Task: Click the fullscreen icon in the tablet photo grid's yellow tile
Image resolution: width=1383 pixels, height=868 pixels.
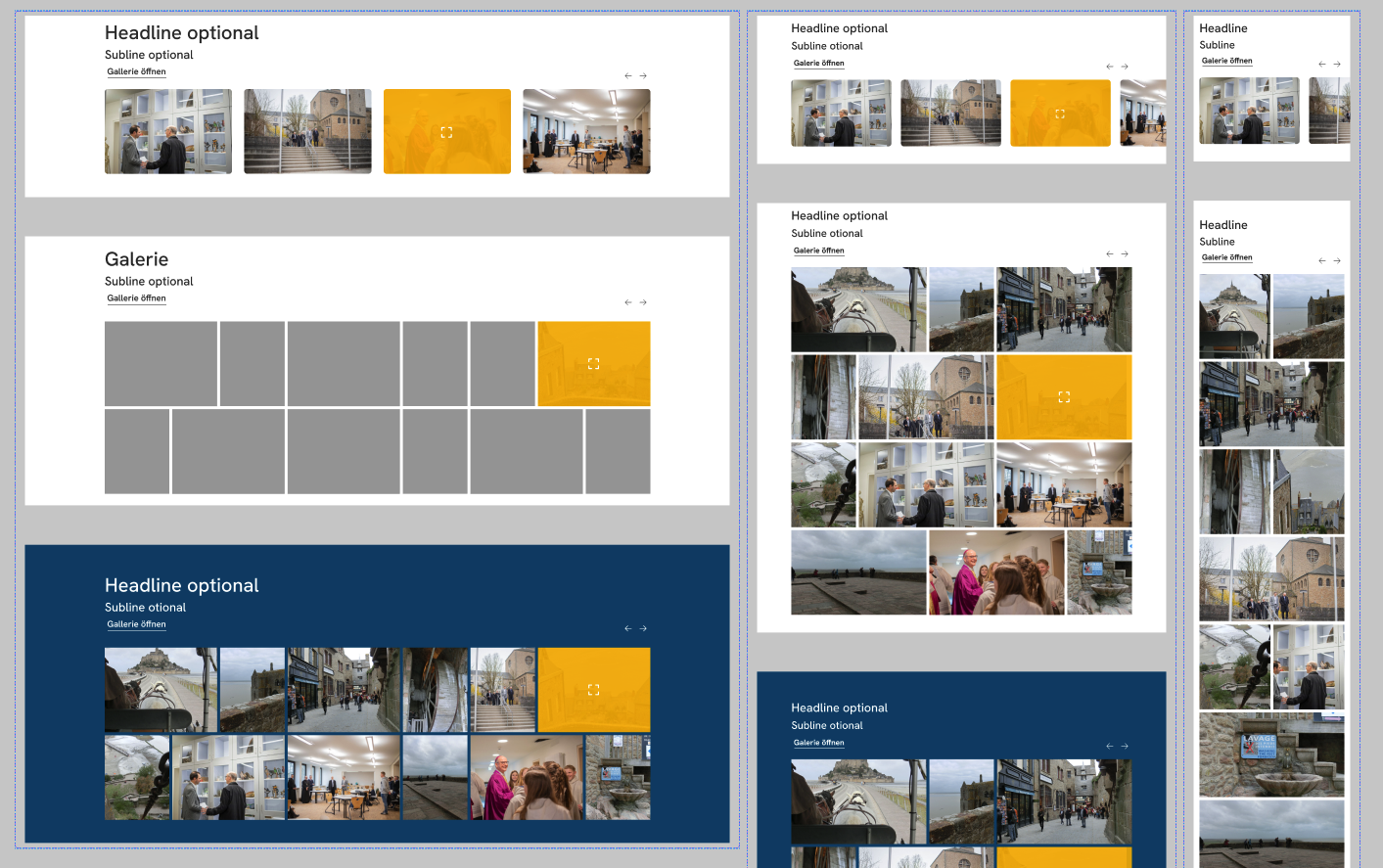Action: (1064, 397)
